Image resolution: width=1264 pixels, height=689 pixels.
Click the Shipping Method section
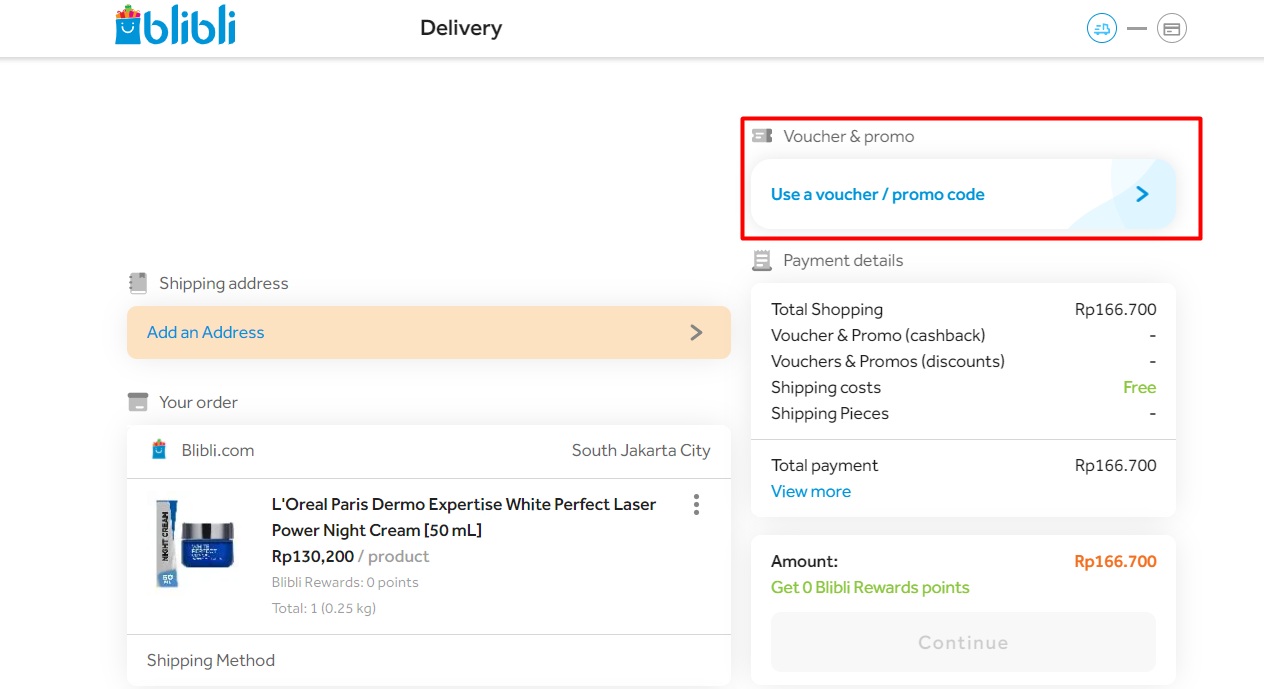coord(210,660)
